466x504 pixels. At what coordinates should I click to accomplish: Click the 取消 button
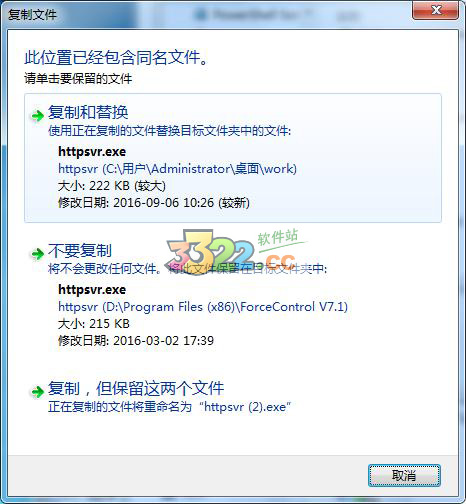click(x=404, y=475)
